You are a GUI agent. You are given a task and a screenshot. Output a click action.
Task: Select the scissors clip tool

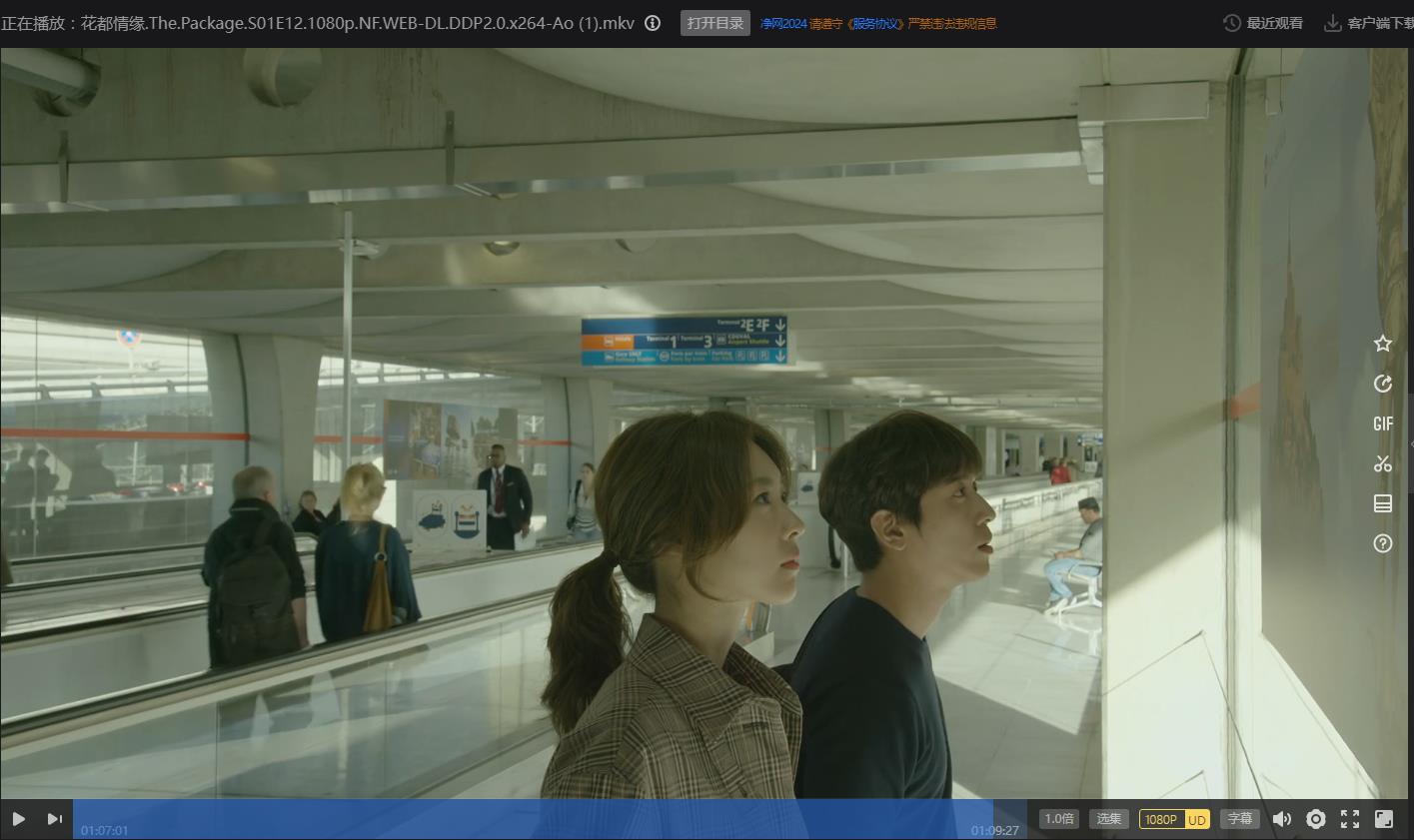click(1383, 463)
